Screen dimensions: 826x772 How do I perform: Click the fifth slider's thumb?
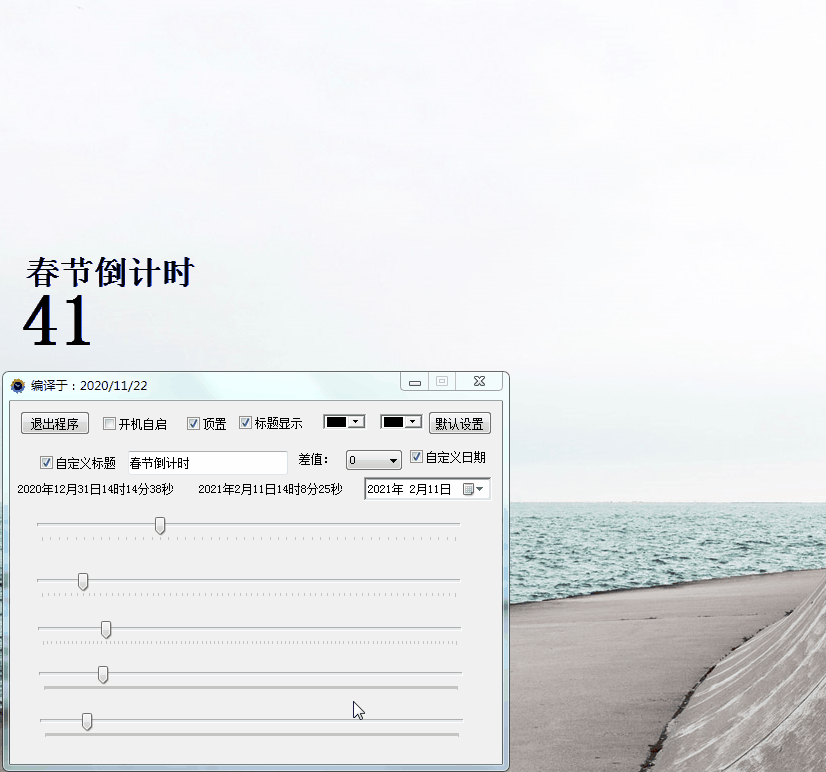point(87,721)
